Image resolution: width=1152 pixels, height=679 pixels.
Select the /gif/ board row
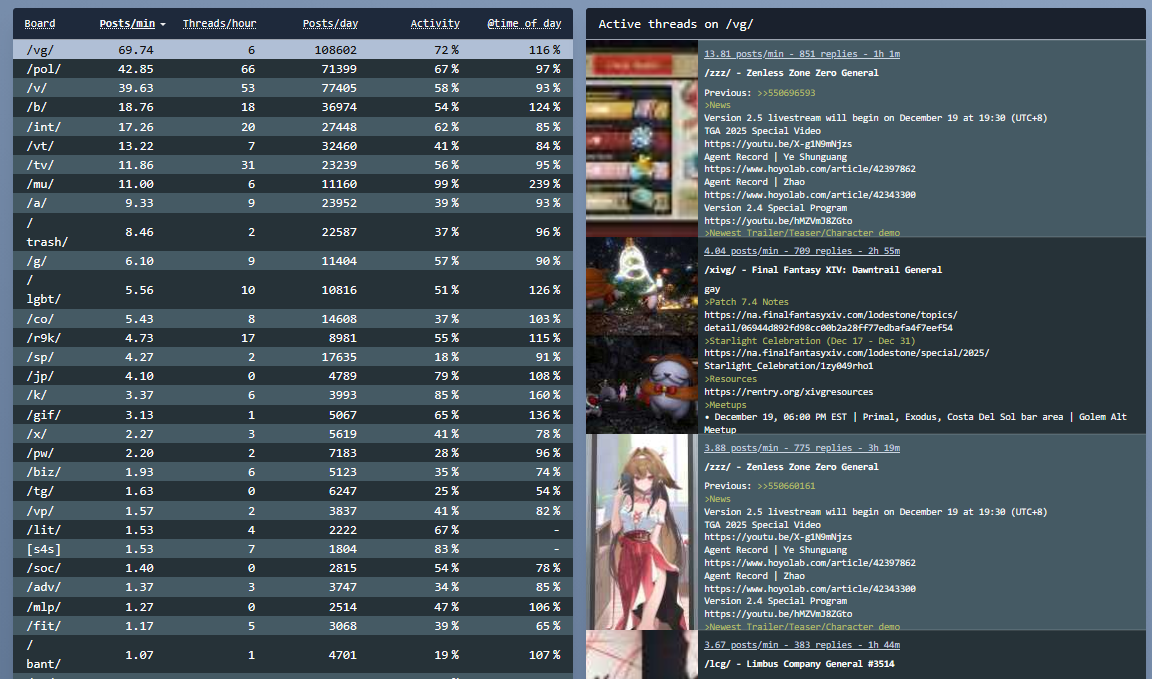point(292,414)
